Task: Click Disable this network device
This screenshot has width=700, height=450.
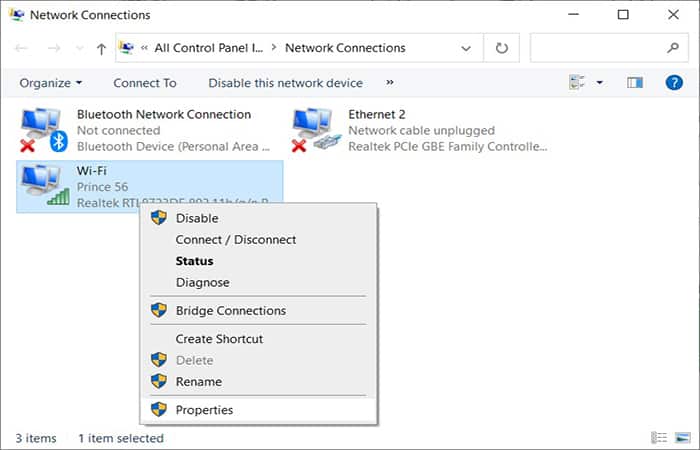Action: (x=285, y=83)
